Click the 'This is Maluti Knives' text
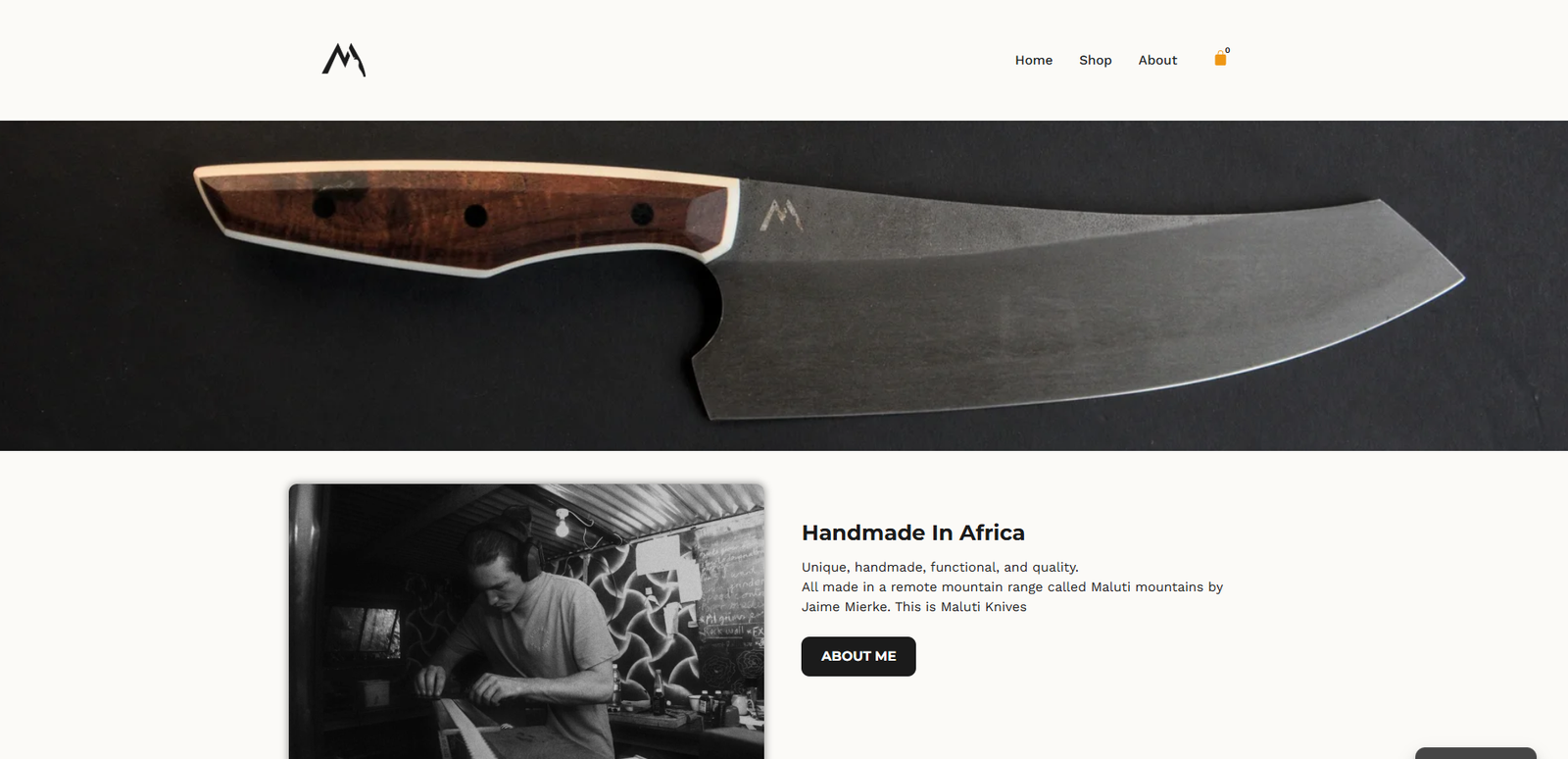Screen dimensions: 1568x759 tap(960, 607)
